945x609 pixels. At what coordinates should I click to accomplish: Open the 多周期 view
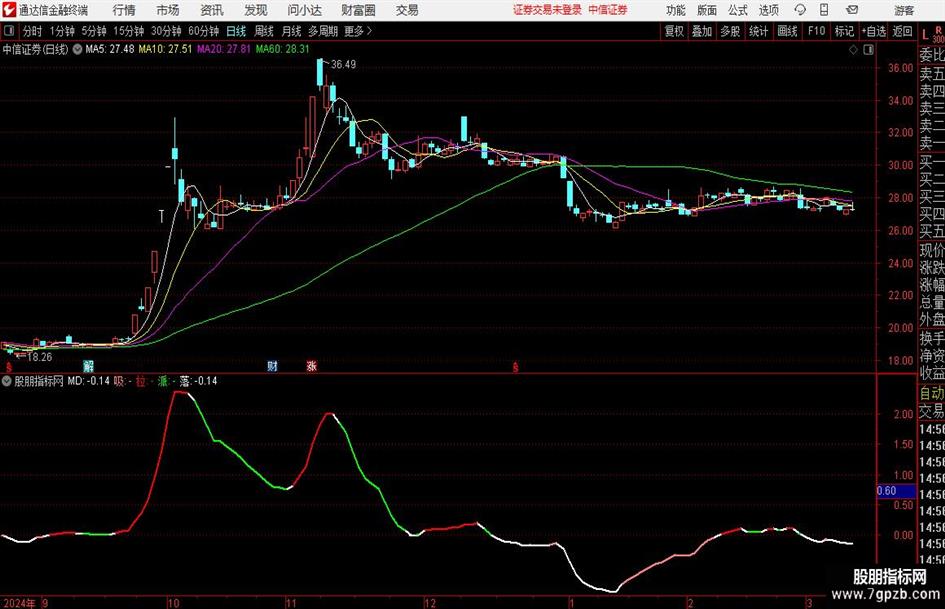(x=323, y=31)
